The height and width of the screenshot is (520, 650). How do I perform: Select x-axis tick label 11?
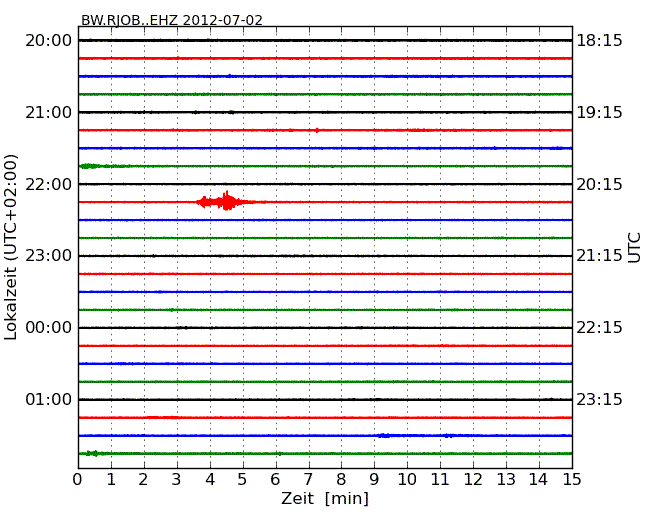(x=440, y=479)
